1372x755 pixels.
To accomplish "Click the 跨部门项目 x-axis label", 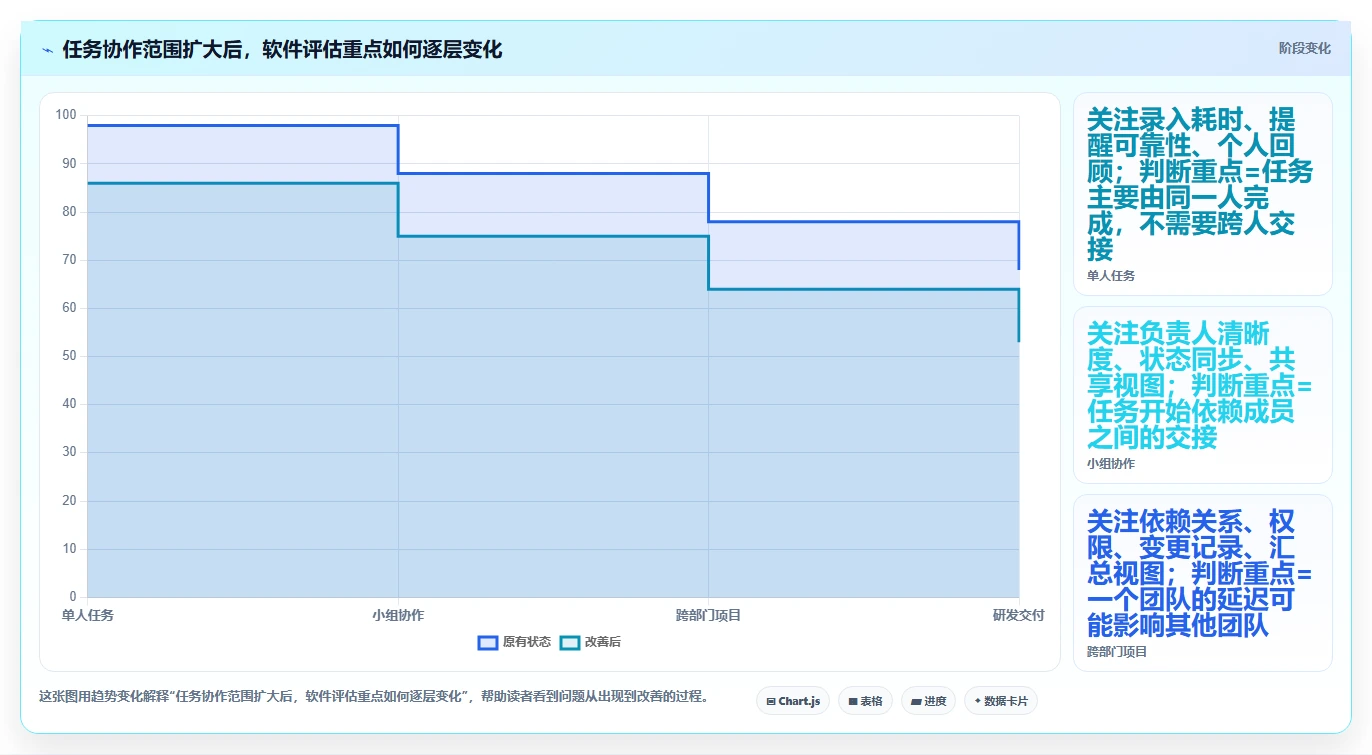I will pos(708,615).
